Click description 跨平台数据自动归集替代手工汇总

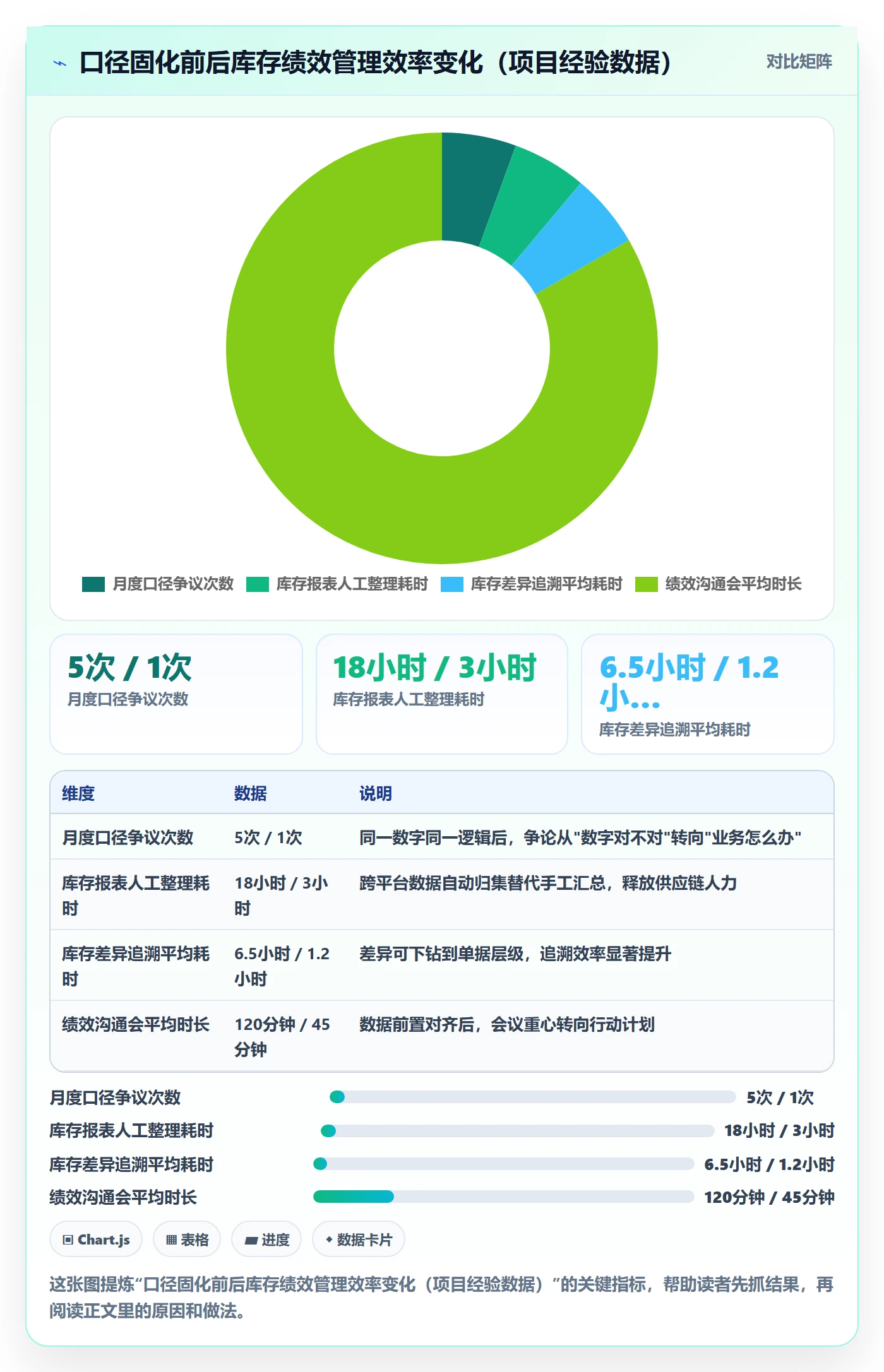[482, 883]
